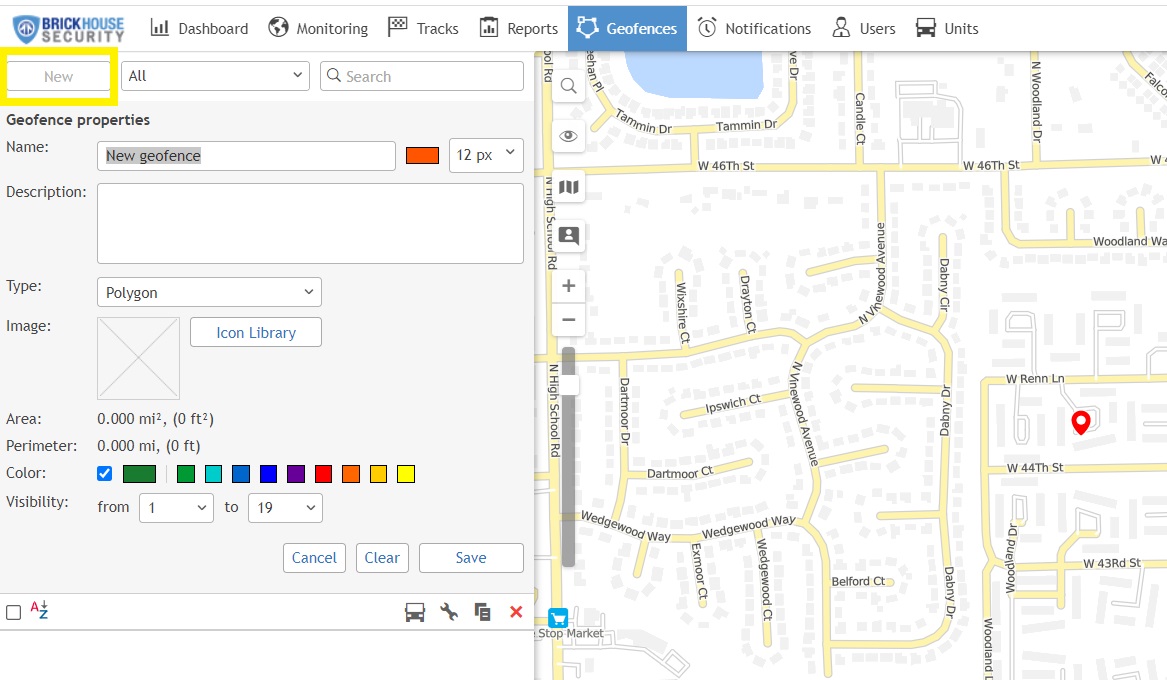Click the New geofence button
1167x680 pixels.
tap(58, 76)
